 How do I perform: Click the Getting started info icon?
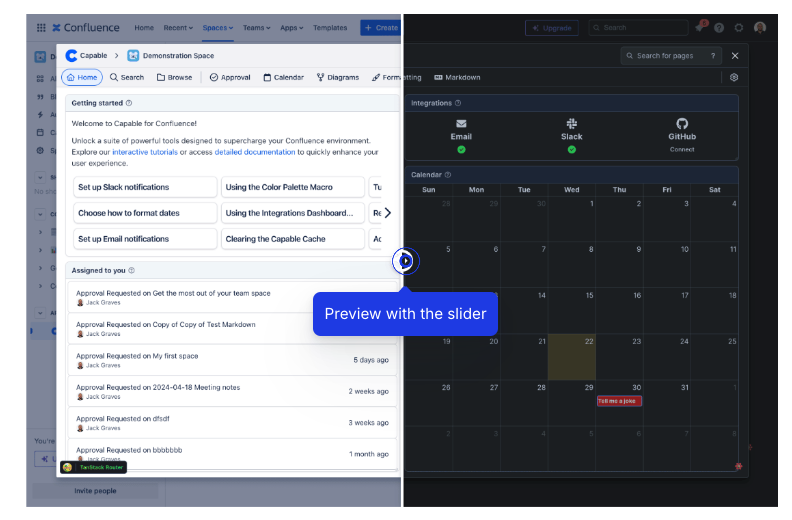tap(129, 103)
